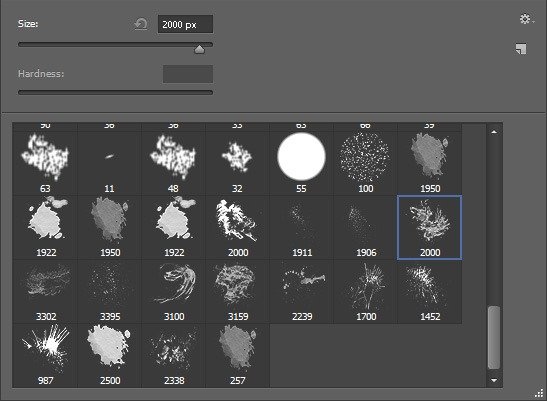Pick the paint blob brush labeled 2500
Viewport: 547px width, 401px height.
(110, 355)
